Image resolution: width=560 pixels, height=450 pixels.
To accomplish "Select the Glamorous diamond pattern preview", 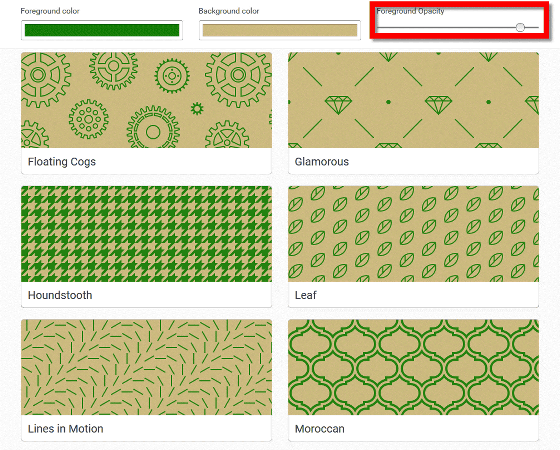I will (413, 100).
